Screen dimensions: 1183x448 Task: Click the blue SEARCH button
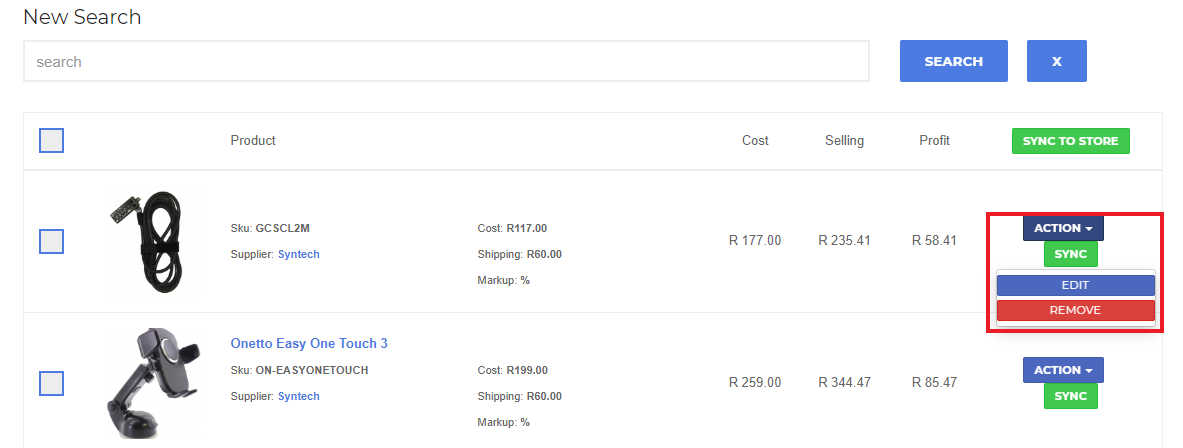(953, 61)
